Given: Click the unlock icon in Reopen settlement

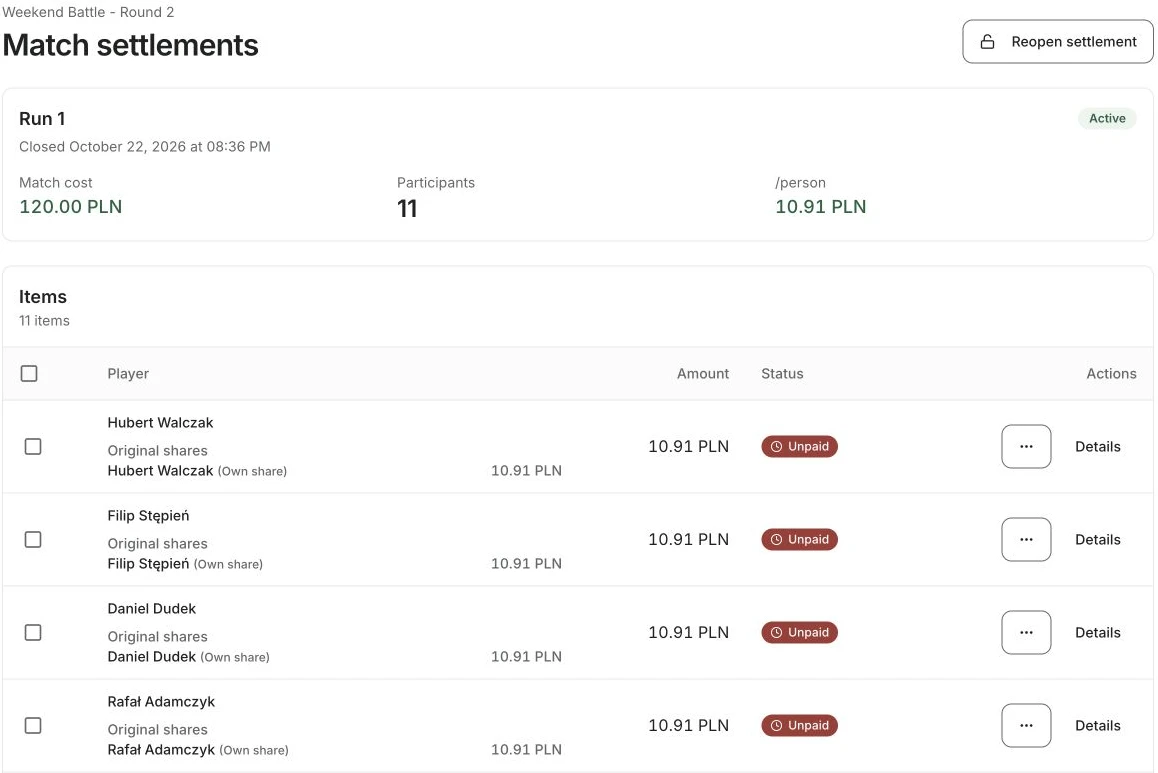Looking at the screenshot, I should click(x=987, y=42).
